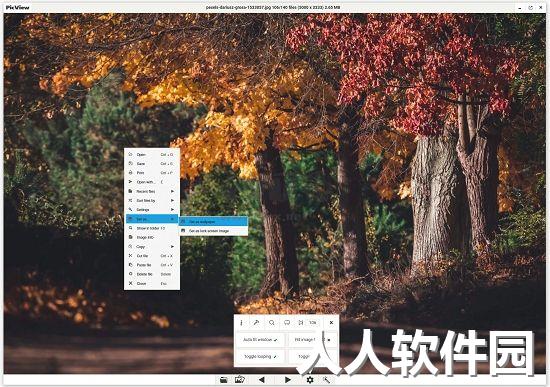This screenshot has height=387, width=550.
Task: Click the trash icon beside Delete file
Action: pyautogui.click(x=130, y=274)
